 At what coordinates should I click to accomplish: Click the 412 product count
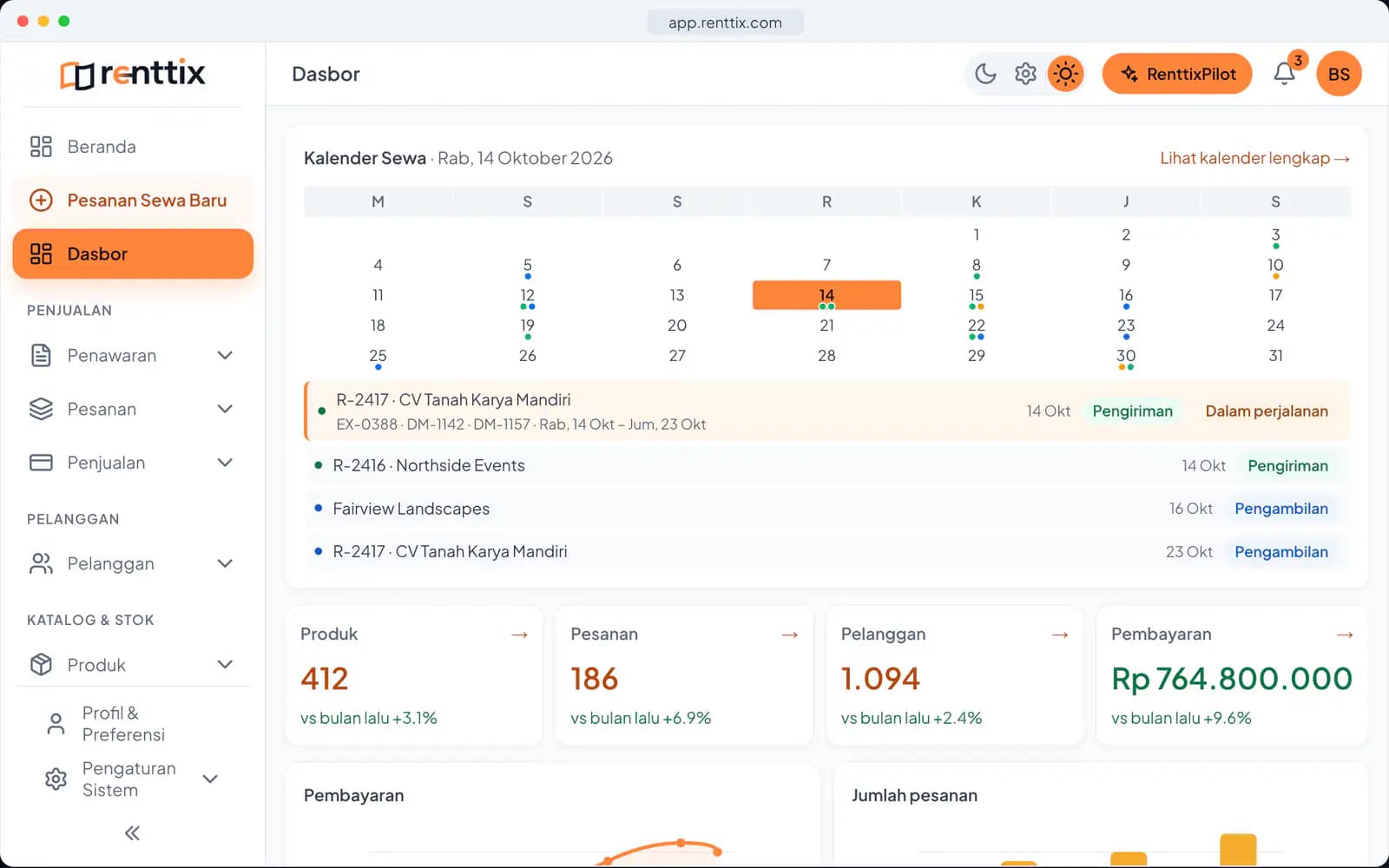[x=325, y=678]
